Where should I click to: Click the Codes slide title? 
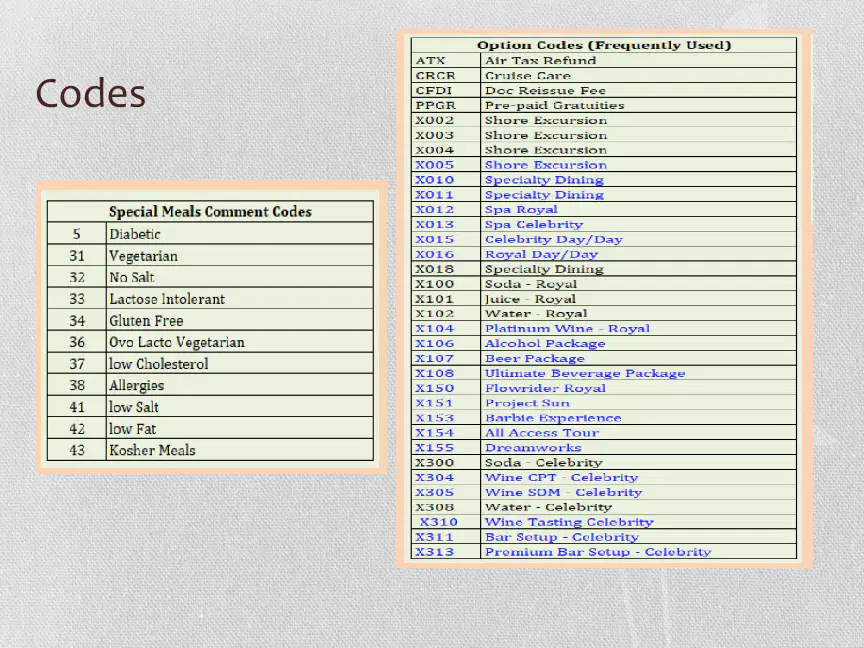click(x=90, y=93)
